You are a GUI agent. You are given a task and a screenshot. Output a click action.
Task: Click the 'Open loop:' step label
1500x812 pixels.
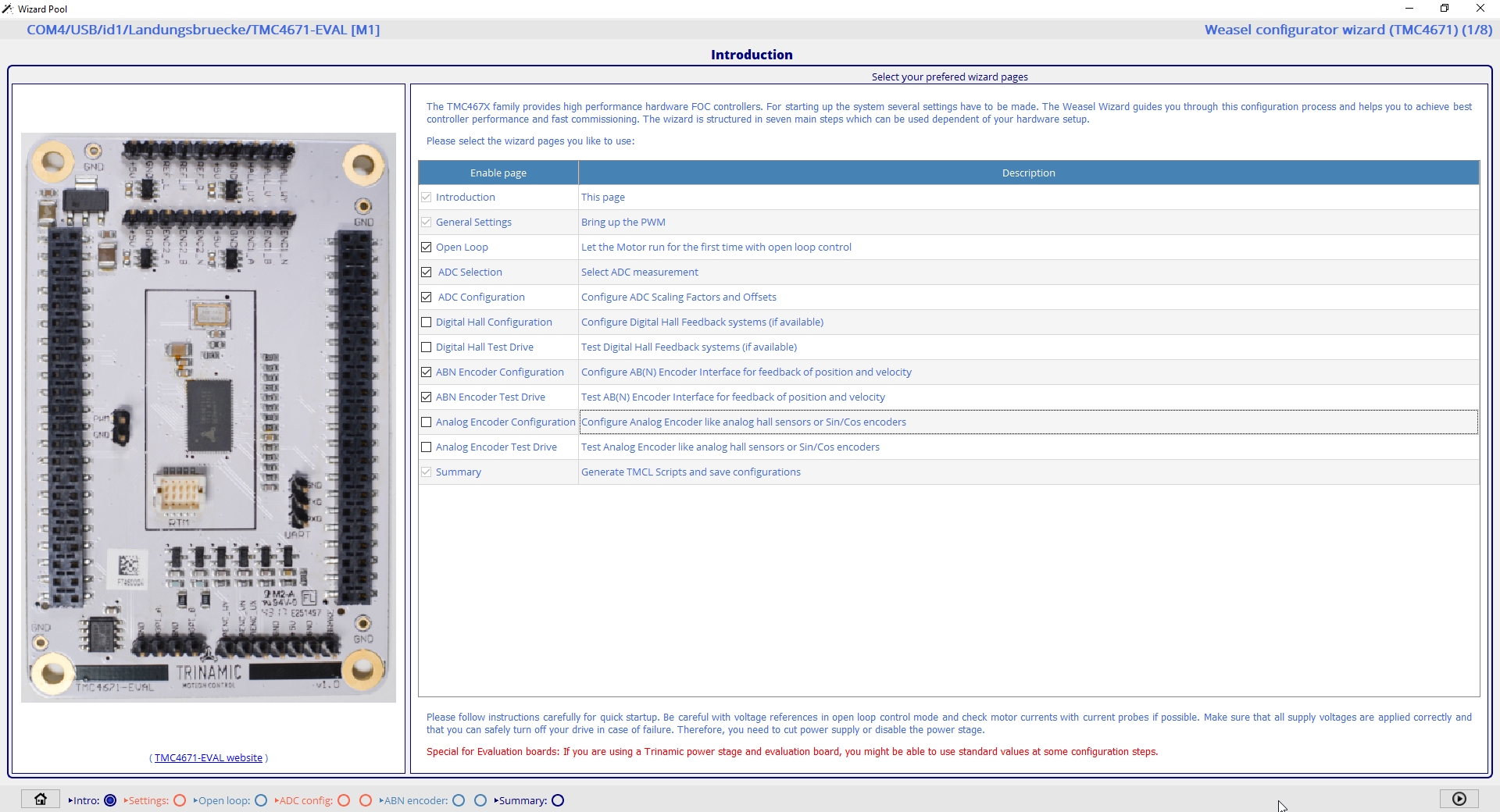[x=222, y=800]
